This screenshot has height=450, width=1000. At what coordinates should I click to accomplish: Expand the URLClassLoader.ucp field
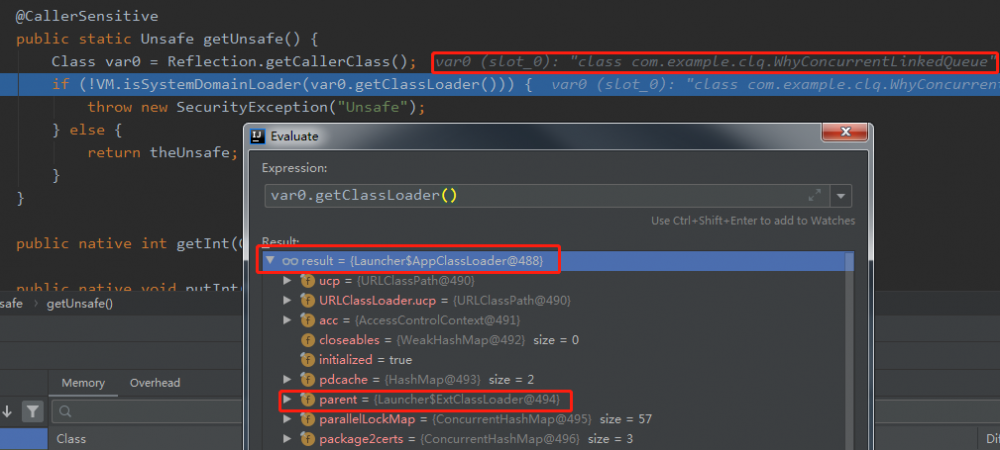288,300
